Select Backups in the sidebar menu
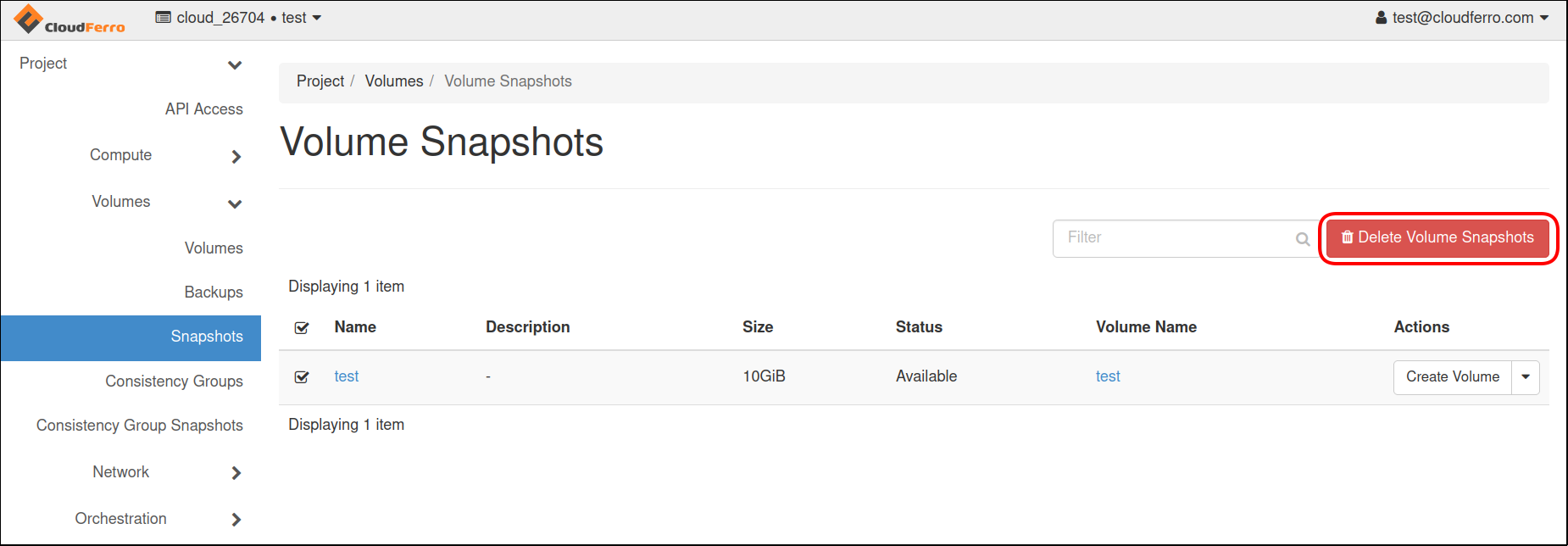 tap(213, 292)
